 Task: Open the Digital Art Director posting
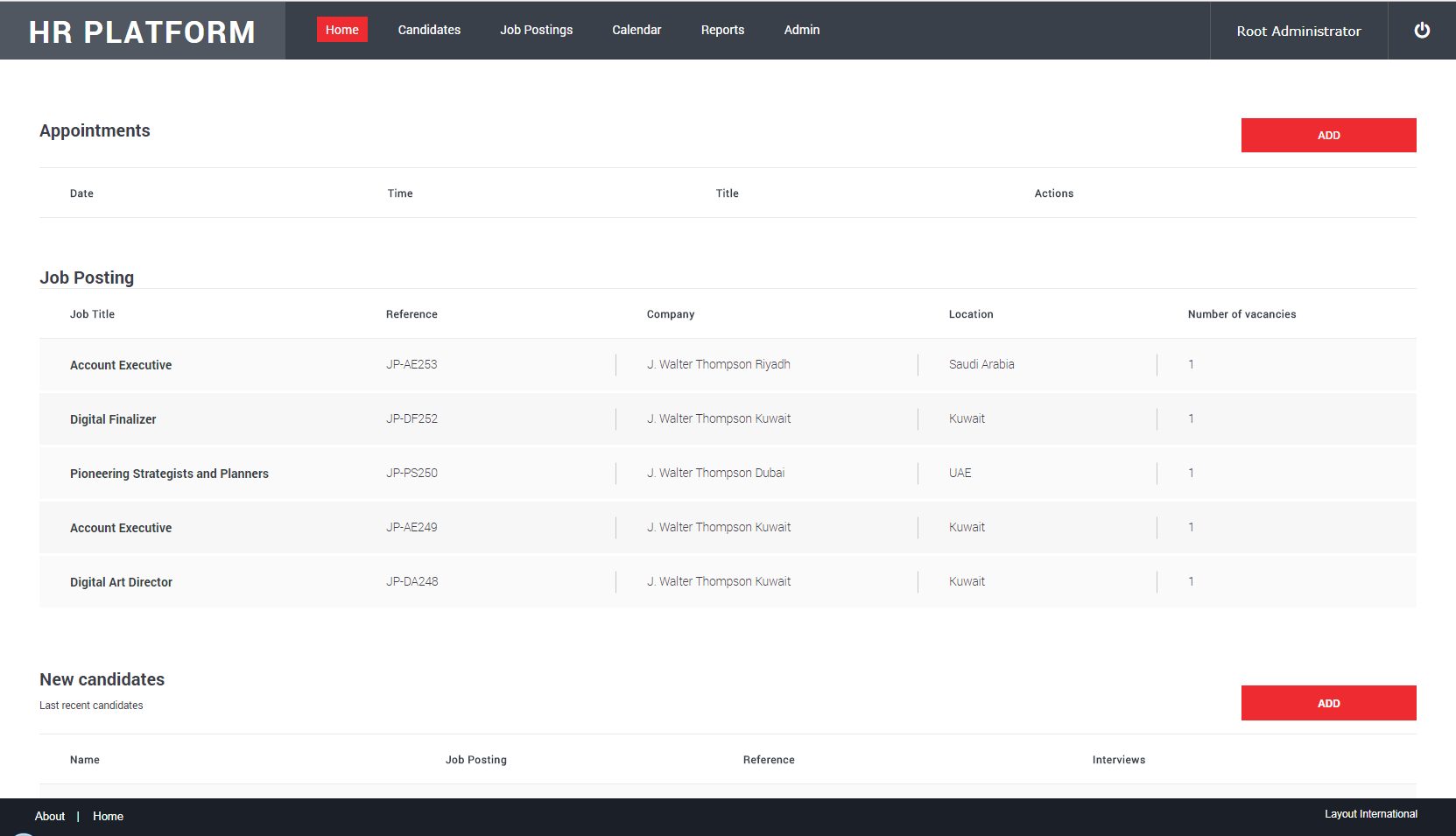[121, 582]
